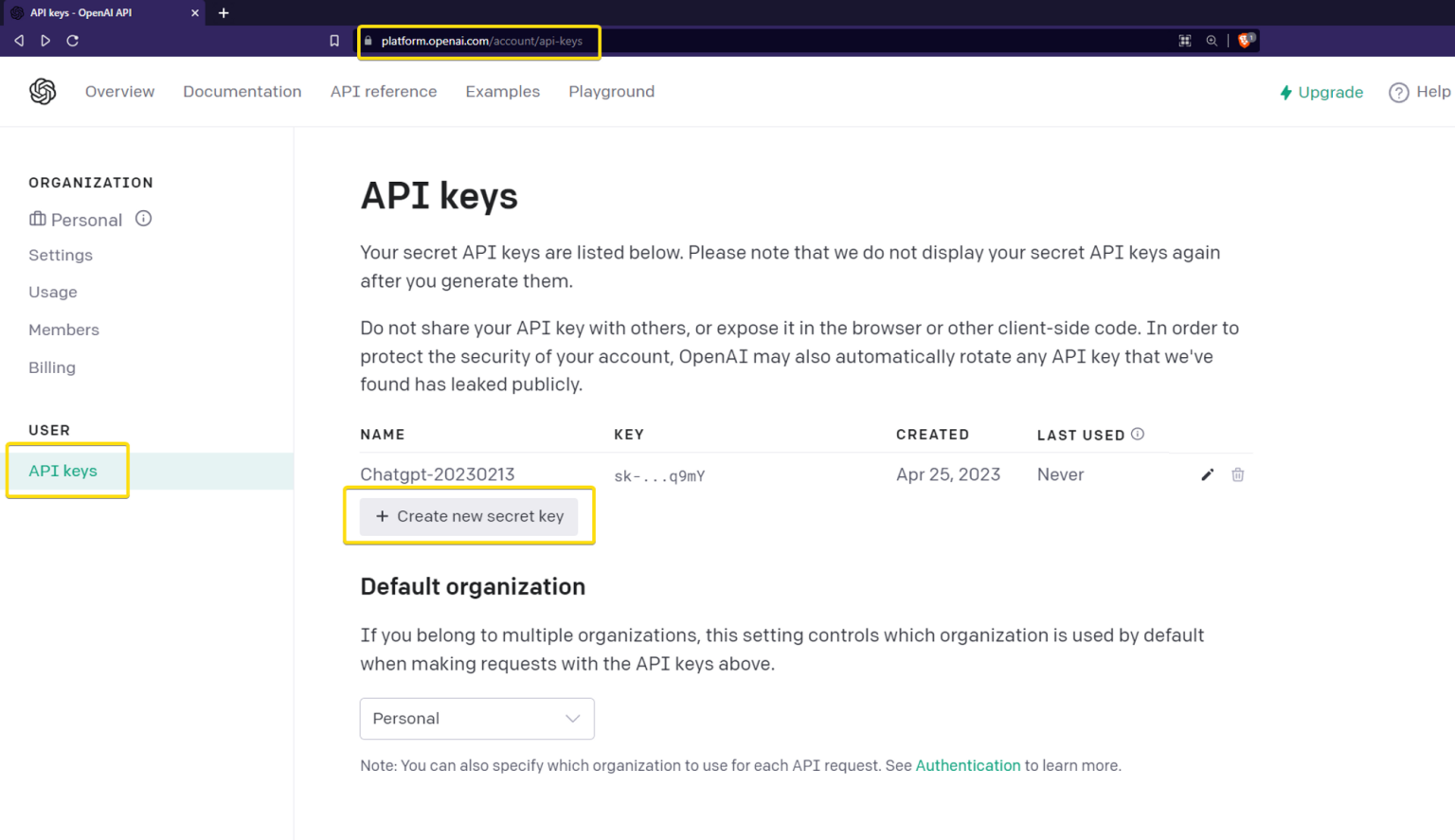
Task: Go to the API reference page
Action: (x=383, y=91)
